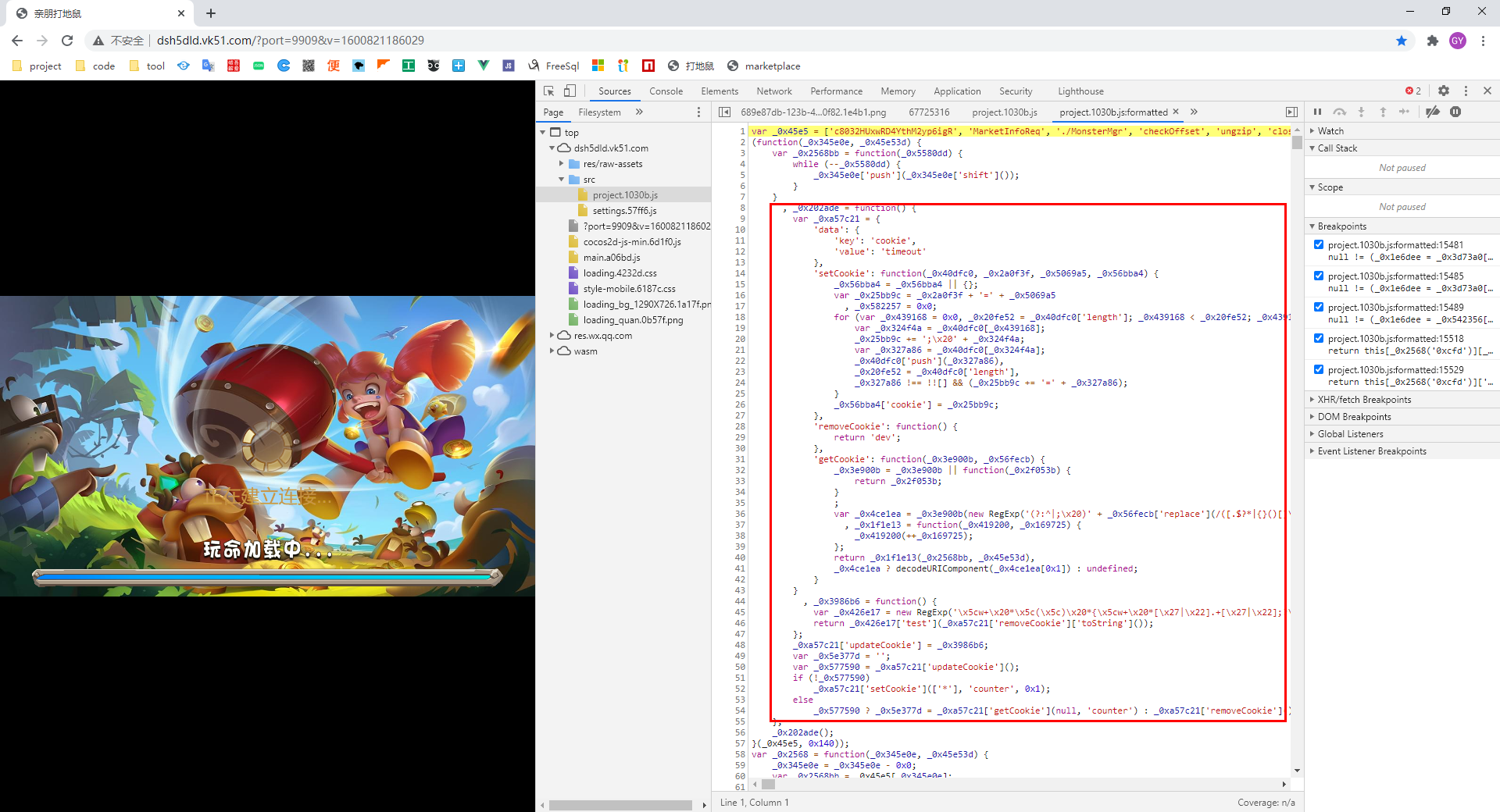
Task: Open the Vue logo bookmark
Action: click(x=484, y=66)
